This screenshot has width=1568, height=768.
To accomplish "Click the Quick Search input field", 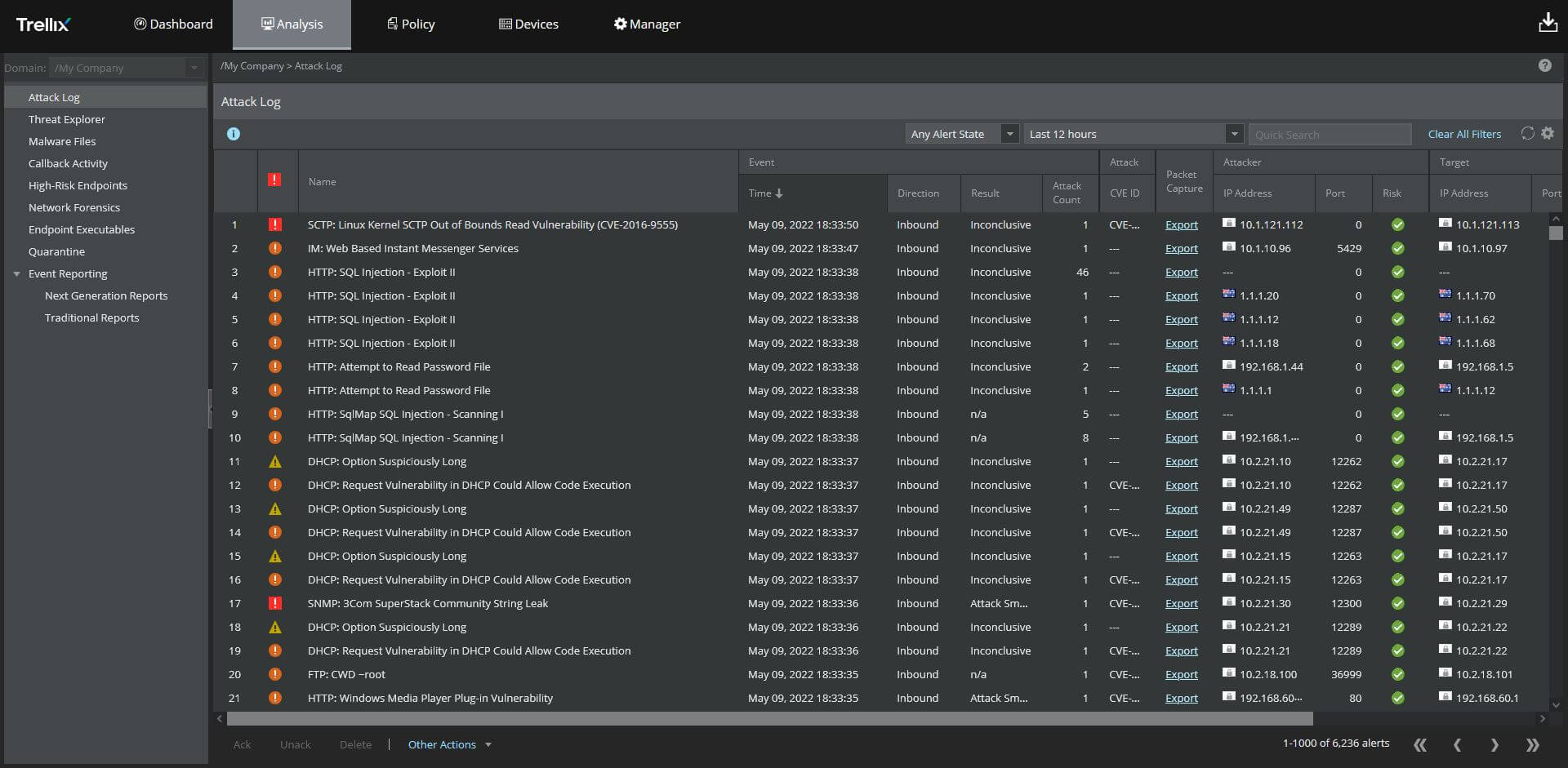I will [x=1330, y=134].
